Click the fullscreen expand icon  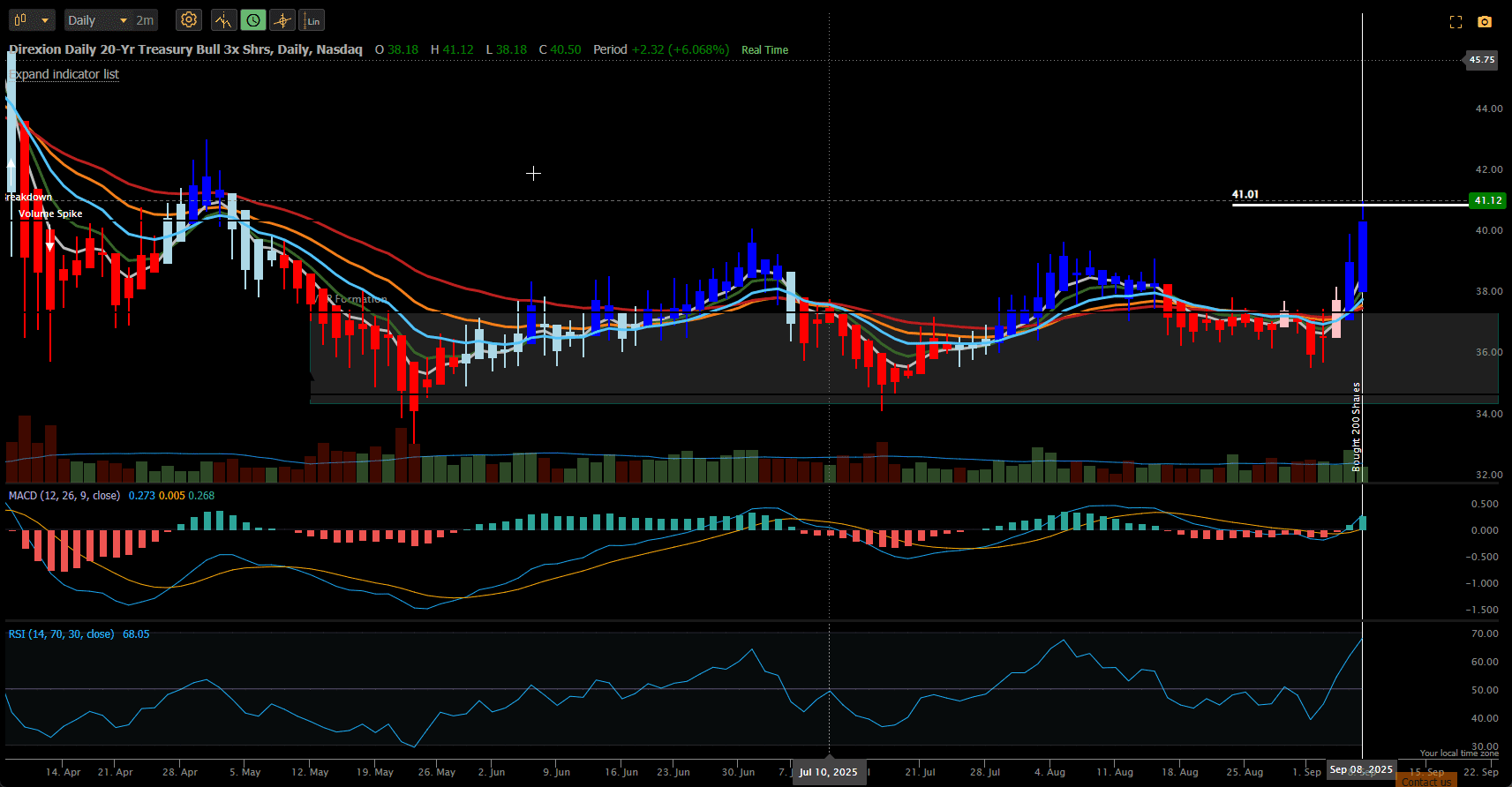(x=1456, y=22)
